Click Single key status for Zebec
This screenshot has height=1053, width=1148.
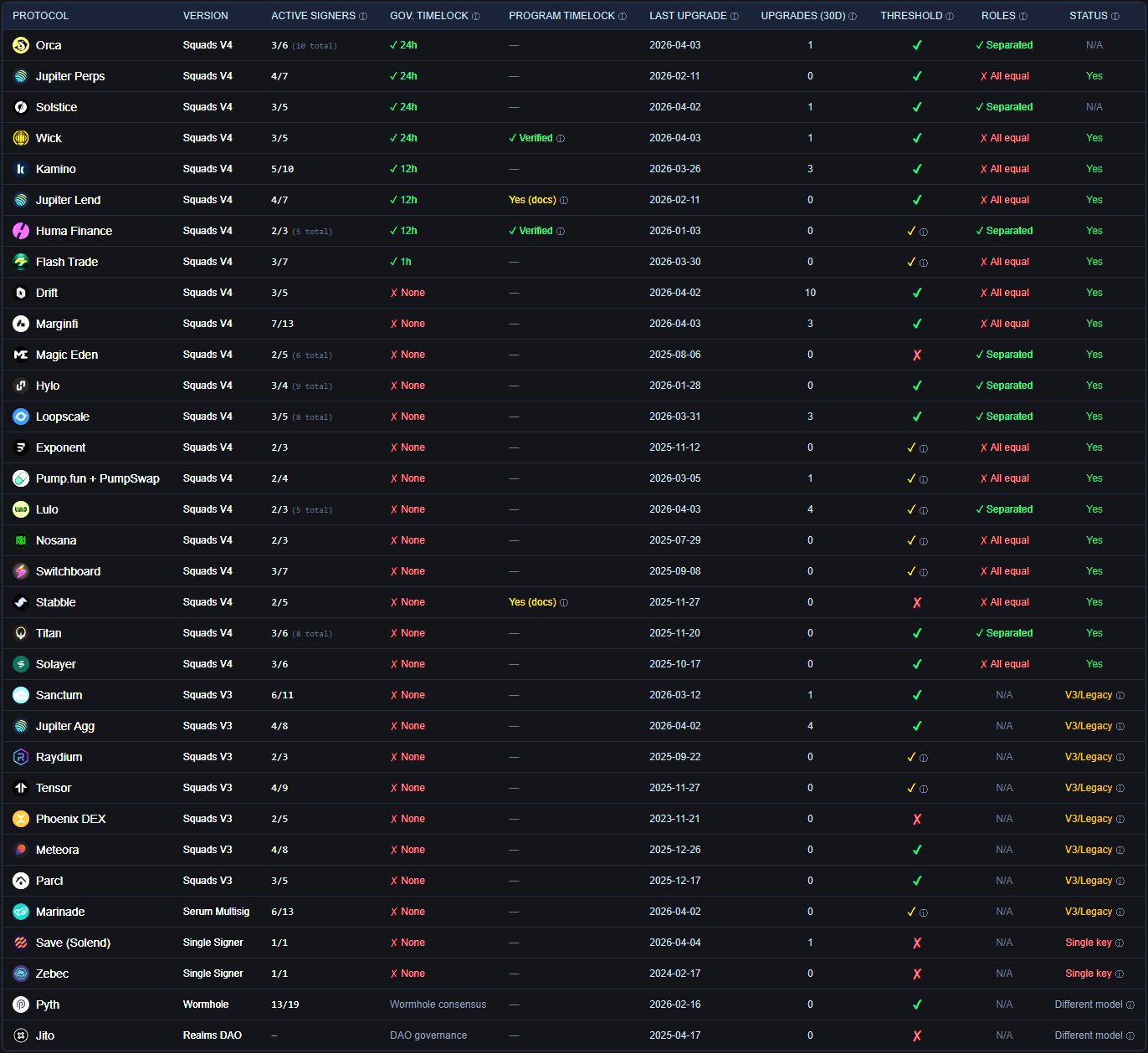point(1088,974)
